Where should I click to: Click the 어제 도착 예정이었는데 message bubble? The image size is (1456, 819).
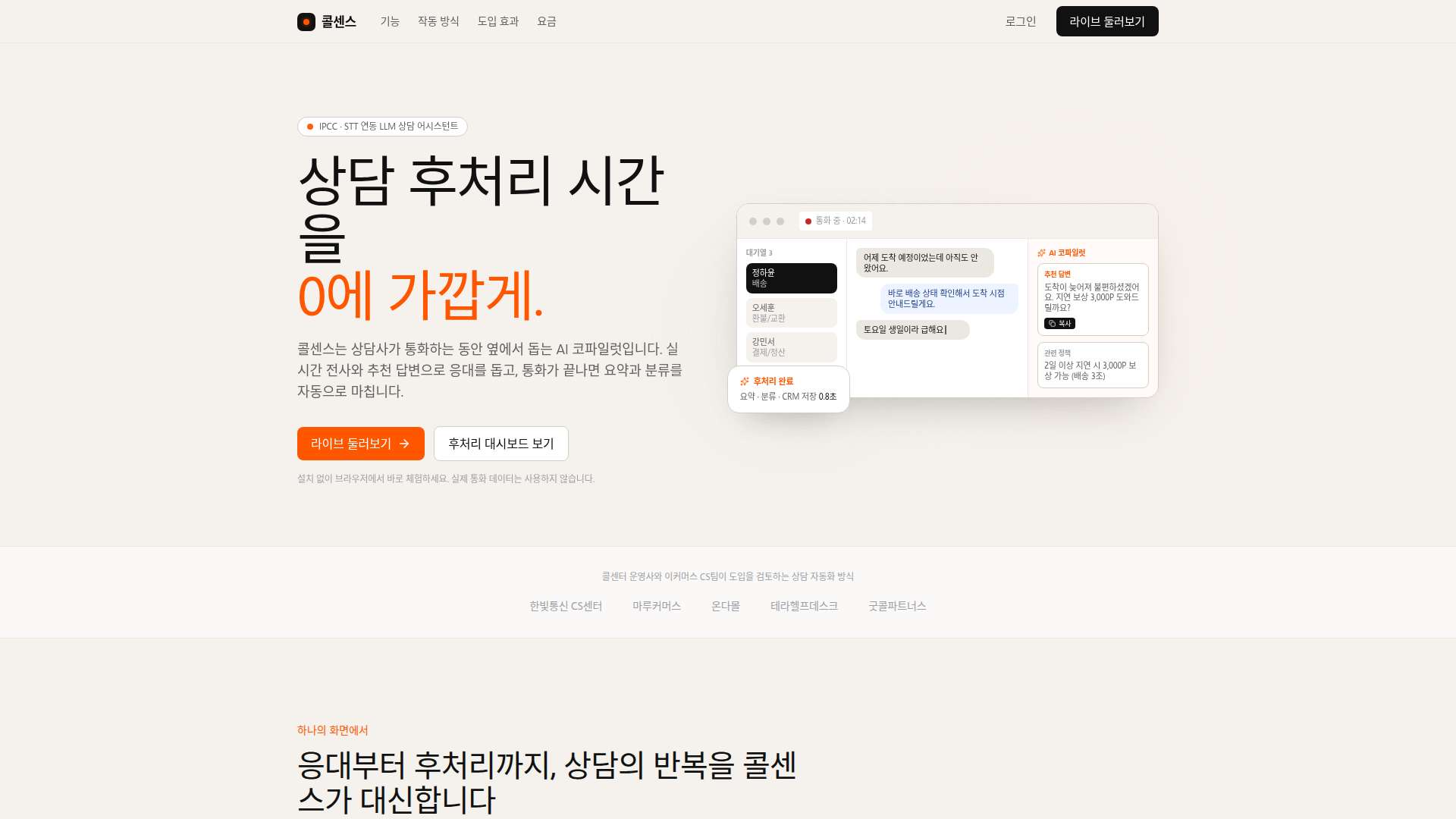point(925,263)
